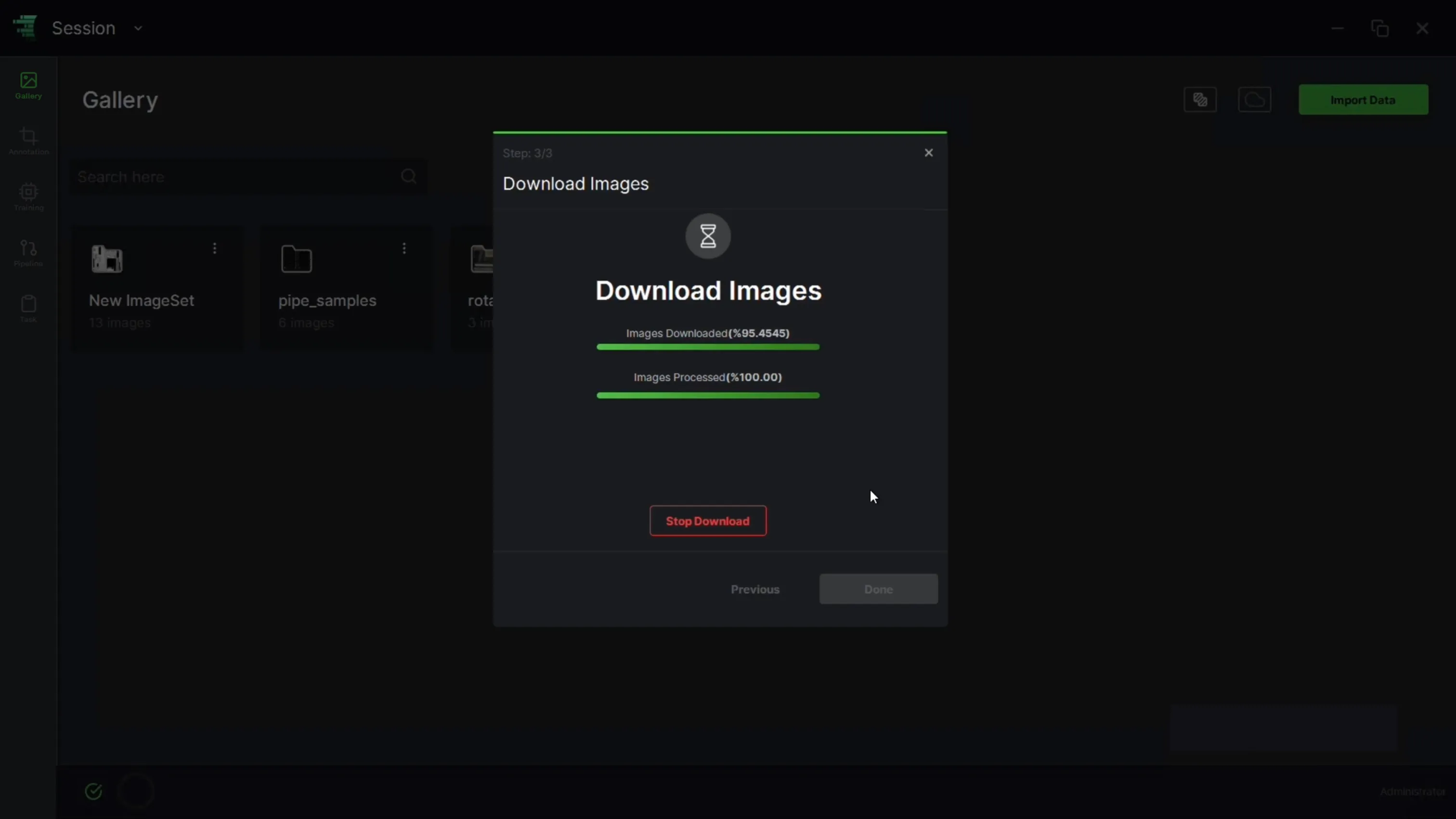Click the Previous button
Screen dimensions: 1456x819
coord(755,589)
